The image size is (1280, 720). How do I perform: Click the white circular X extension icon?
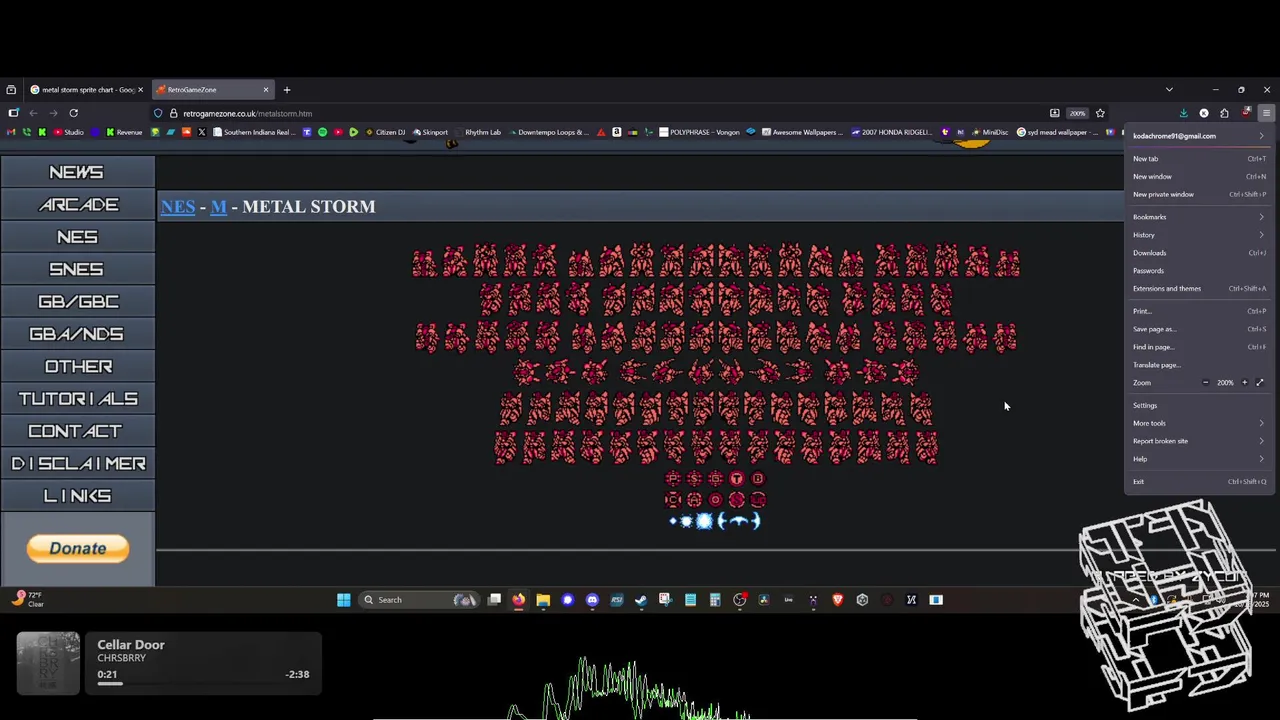click(1204, 113)
